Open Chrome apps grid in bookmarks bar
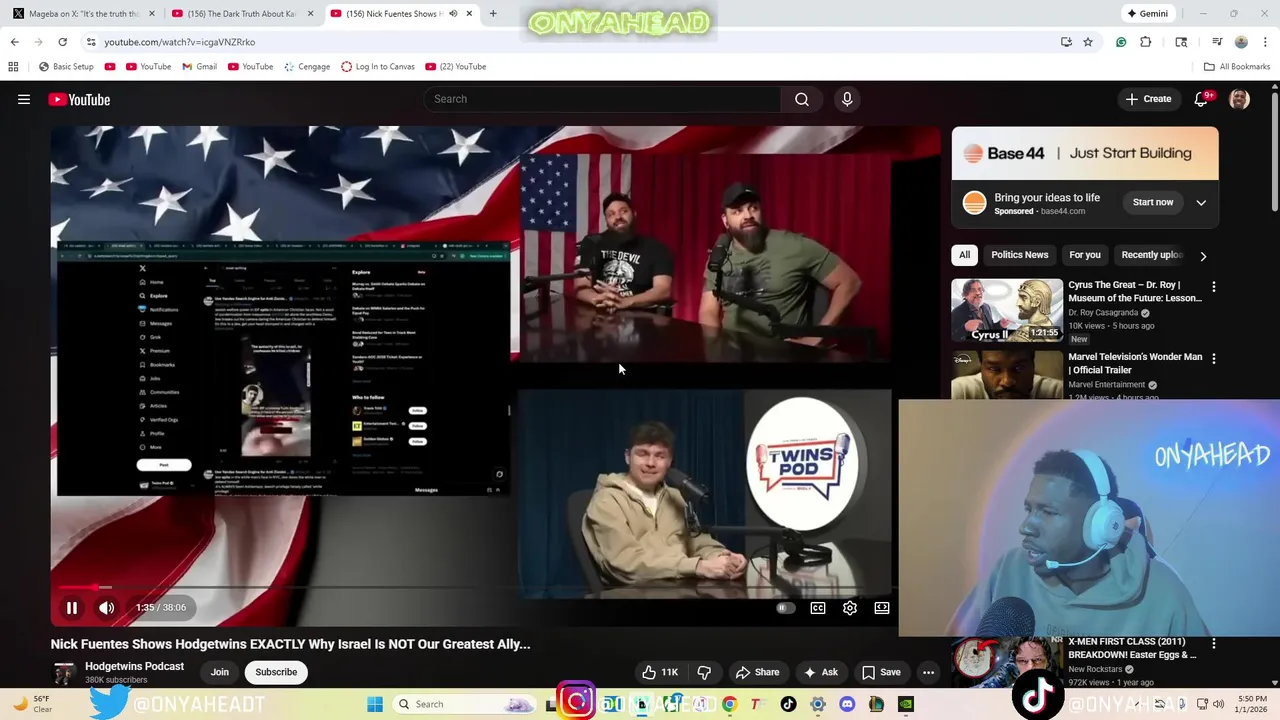Screen dimensions: 1280x720 click(x=13, y=67)
